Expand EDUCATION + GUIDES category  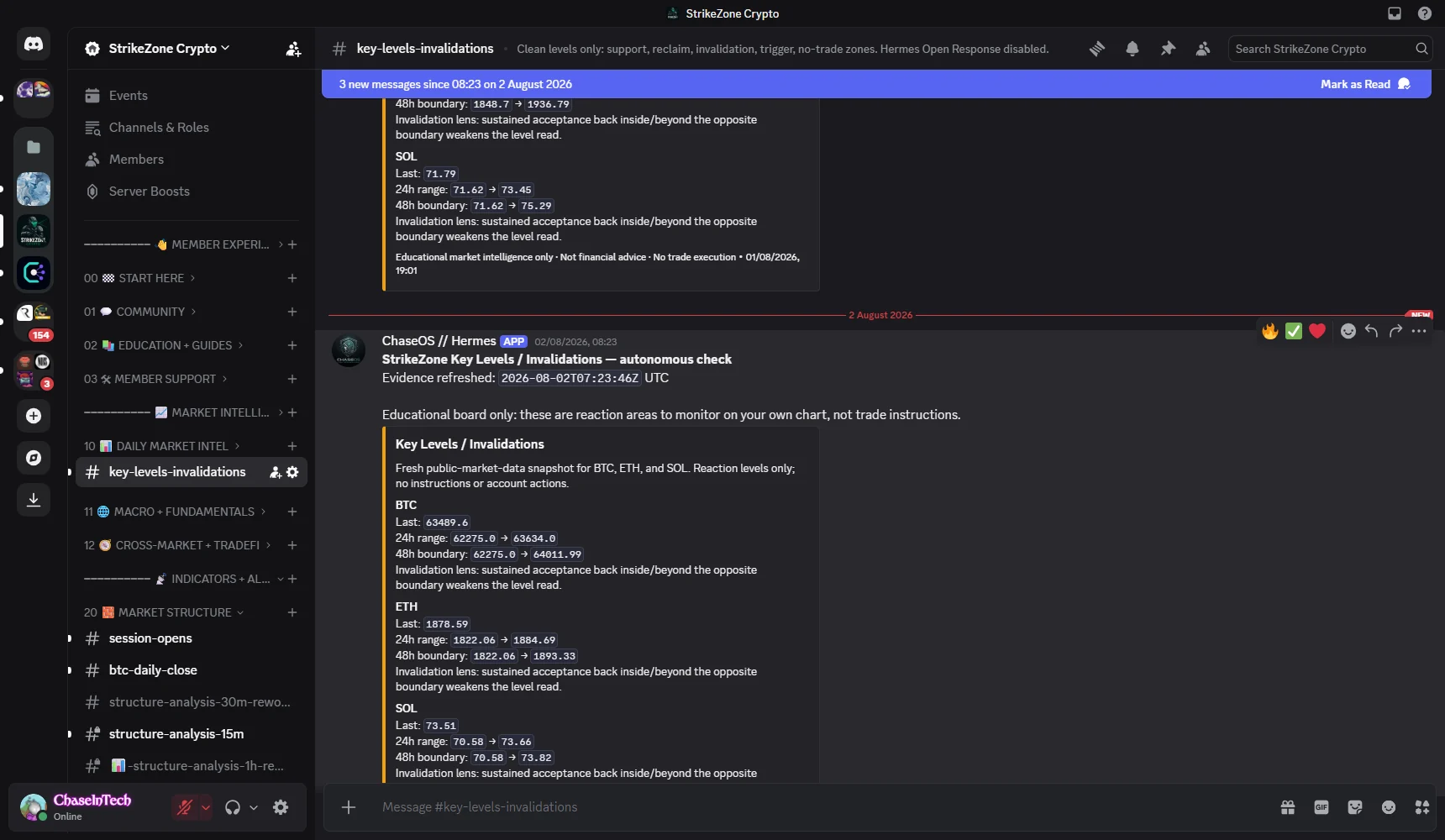pyautogui.click(x=164, y=345)
